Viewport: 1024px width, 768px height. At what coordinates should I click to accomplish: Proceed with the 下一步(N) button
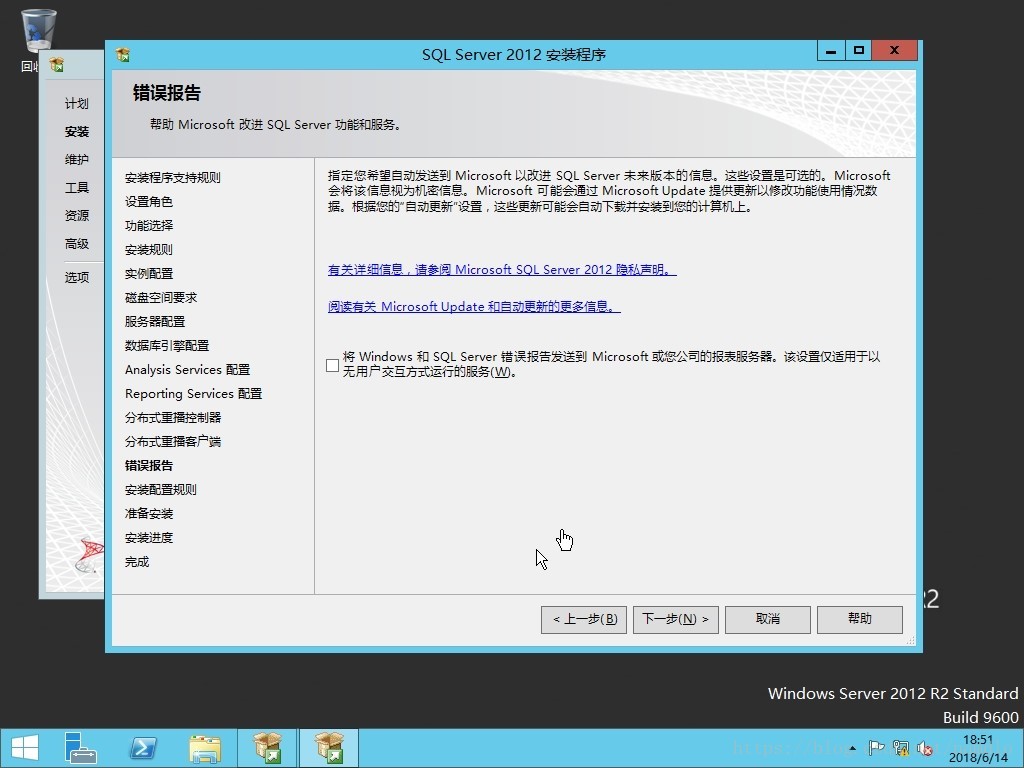[x=676, y=619]
